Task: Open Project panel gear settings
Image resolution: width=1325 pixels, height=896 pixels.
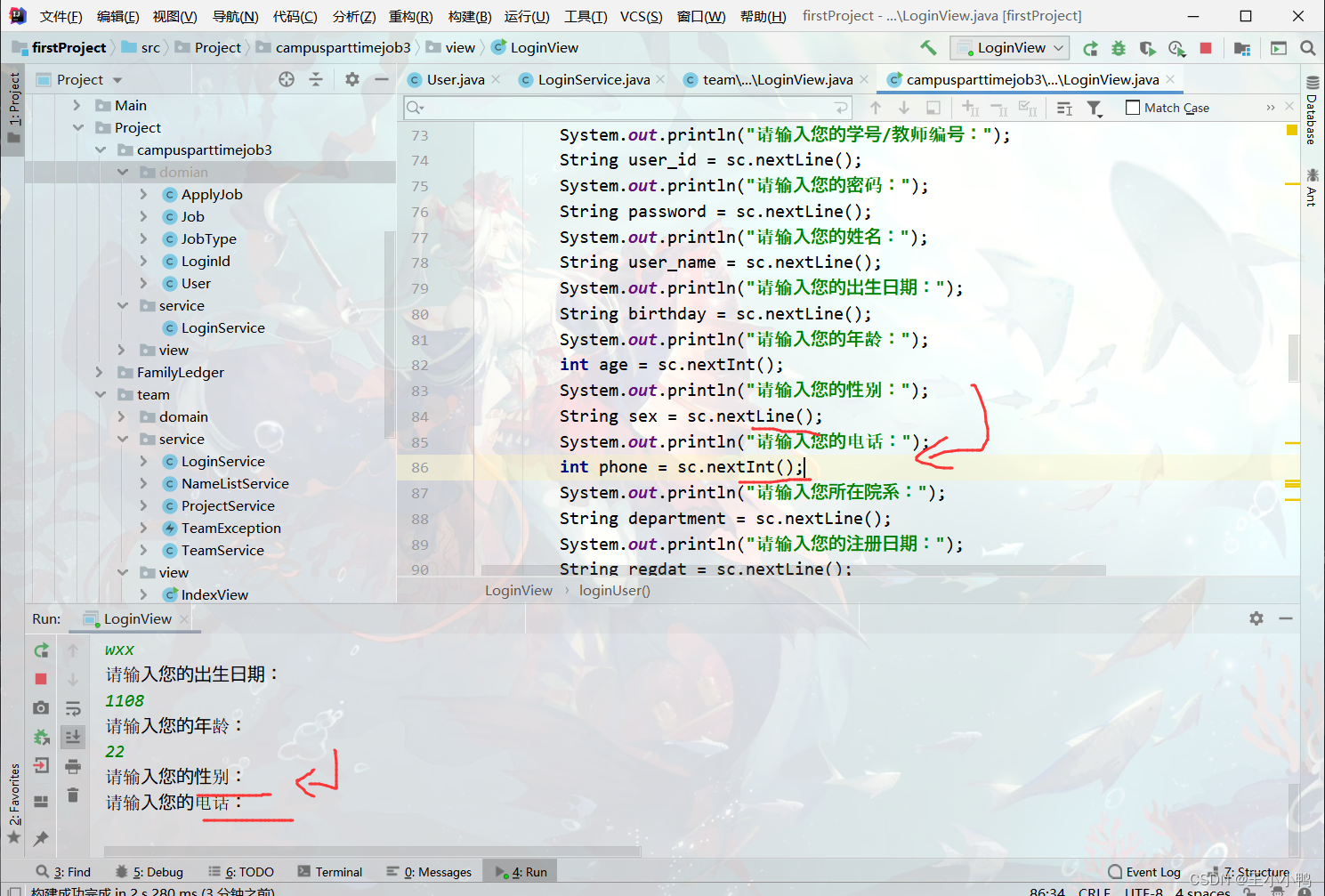Action: pyautogui.click(x=352, y=79)
